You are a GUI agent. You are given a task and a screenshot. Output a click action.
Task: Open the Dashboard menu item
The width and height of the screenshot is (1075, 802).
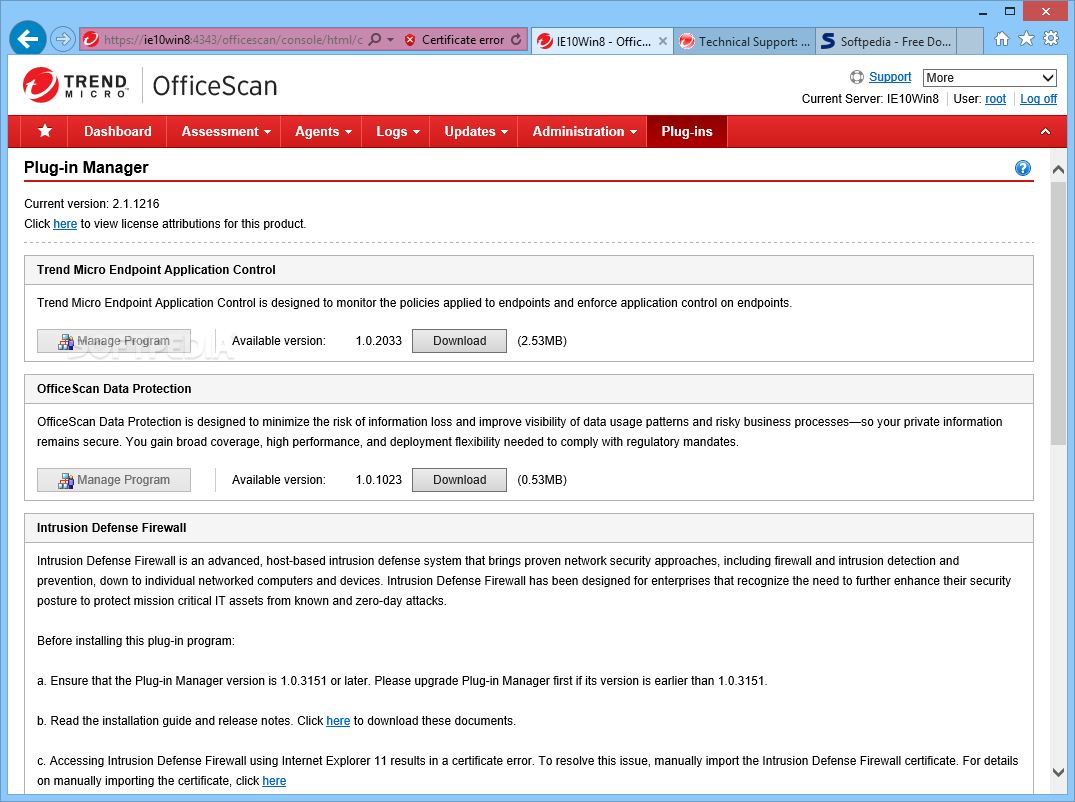point(118,132)
